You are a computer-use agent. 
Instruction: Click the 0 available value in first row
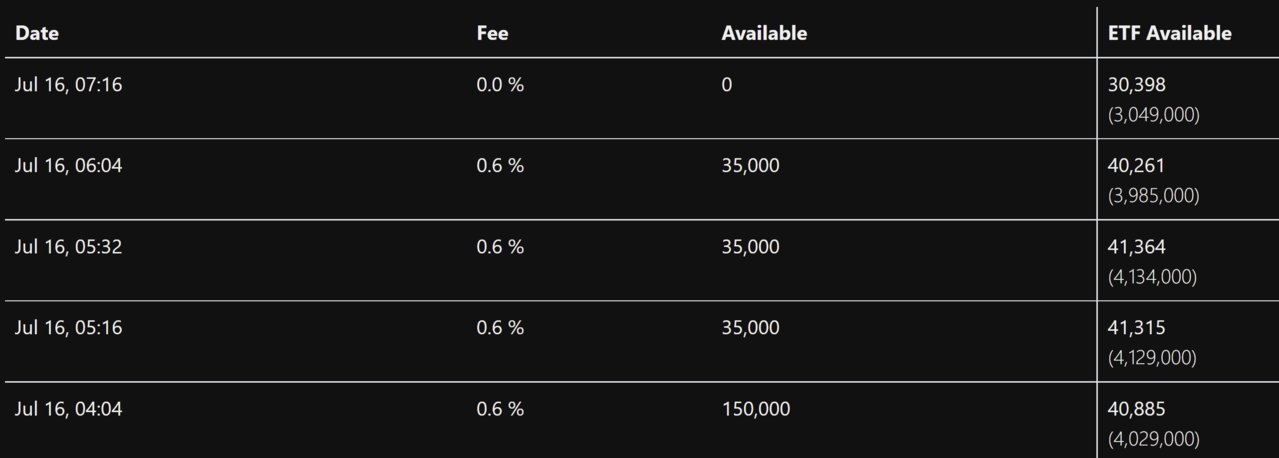(x=727, y=85)
